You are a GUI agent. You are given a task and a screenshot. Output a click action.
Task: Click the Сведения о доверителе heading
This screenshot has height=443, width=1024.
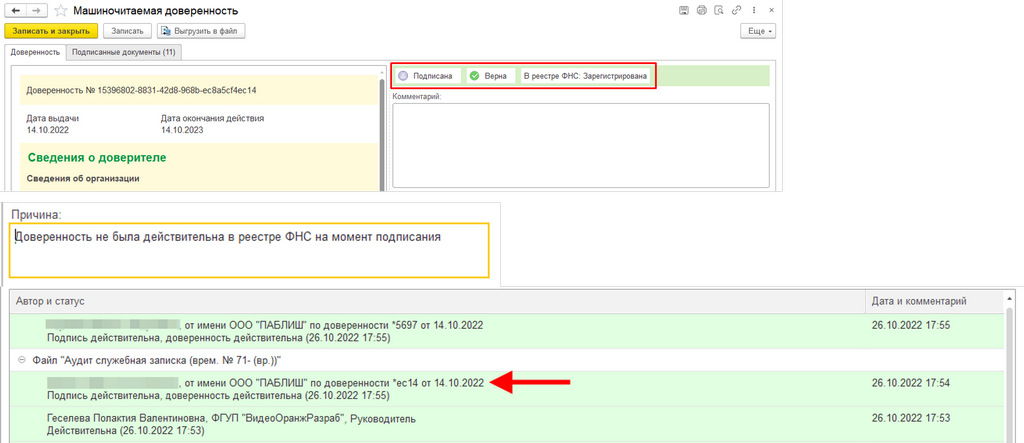97,157
